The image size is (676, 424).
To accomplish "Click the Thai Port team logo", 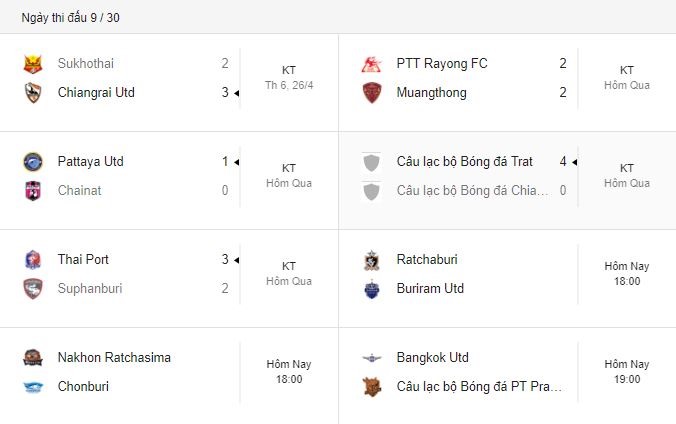I will point(33,260).
